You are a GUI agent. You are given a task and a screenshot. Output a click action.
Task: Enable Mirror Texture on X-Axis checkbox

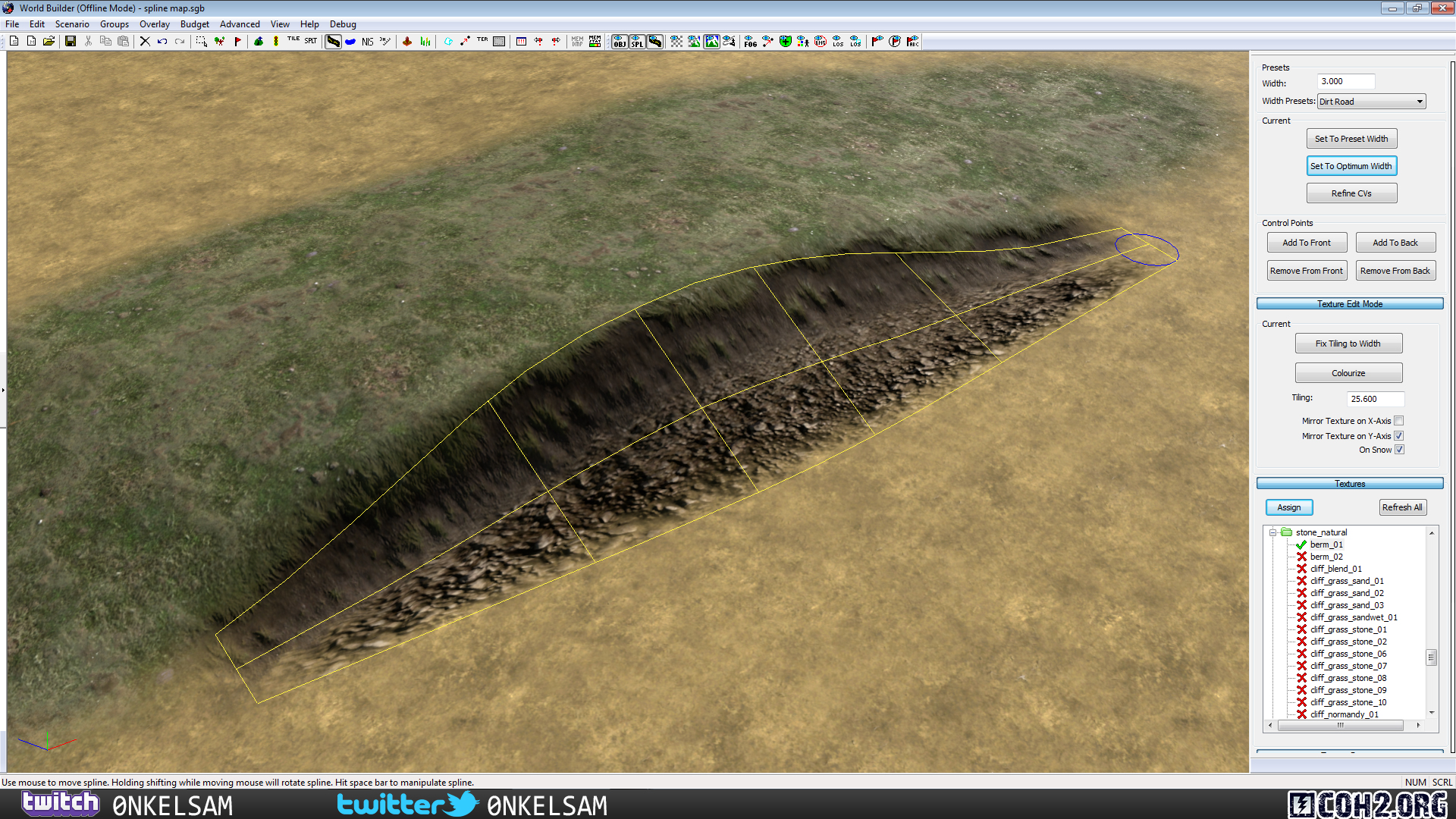[1398, 421]
